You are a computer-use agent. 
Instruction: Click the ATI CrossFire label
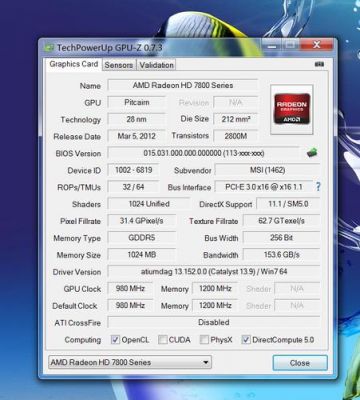click(x=78, y=323)
